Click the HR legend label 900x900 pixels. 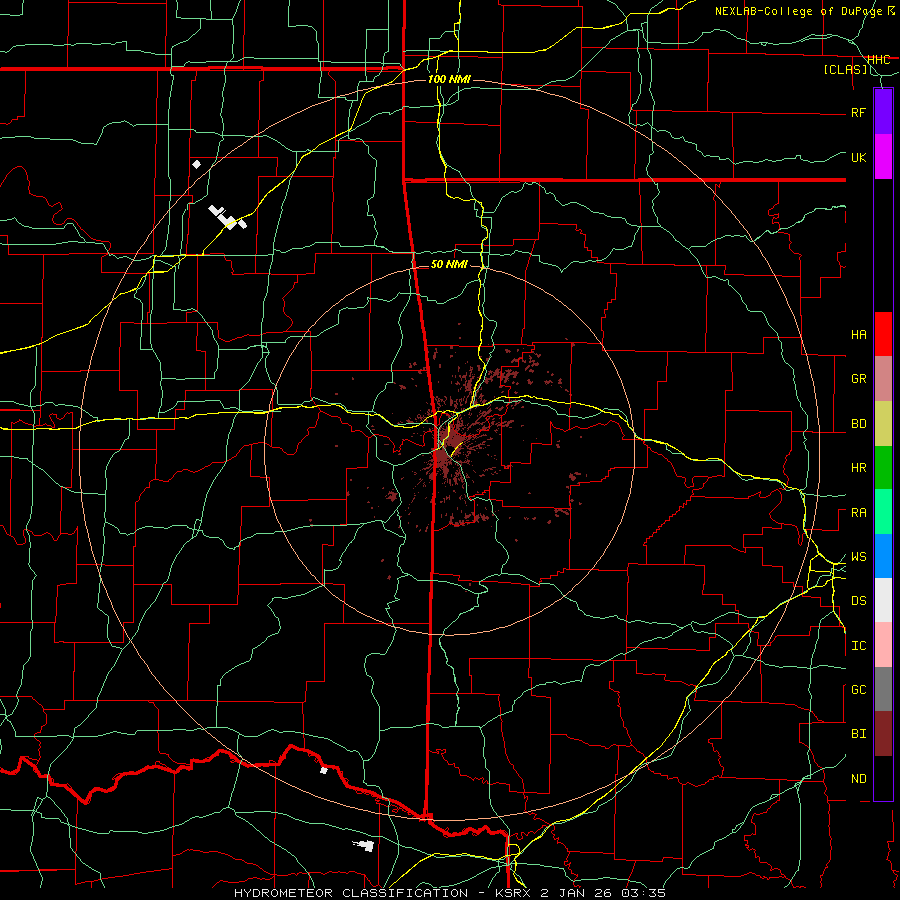point(859,468)
